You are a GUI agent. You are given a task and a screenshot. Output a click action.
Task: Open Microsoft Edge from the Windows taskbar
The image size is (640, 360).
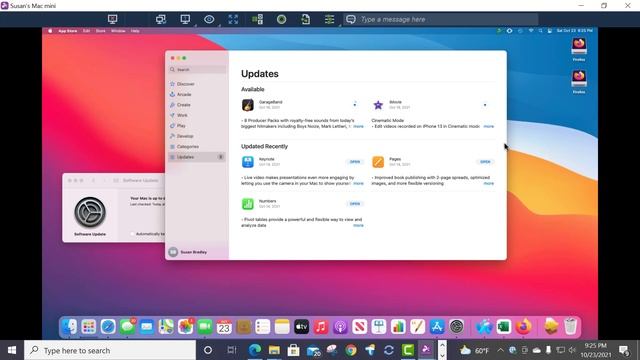coord(255,350)
